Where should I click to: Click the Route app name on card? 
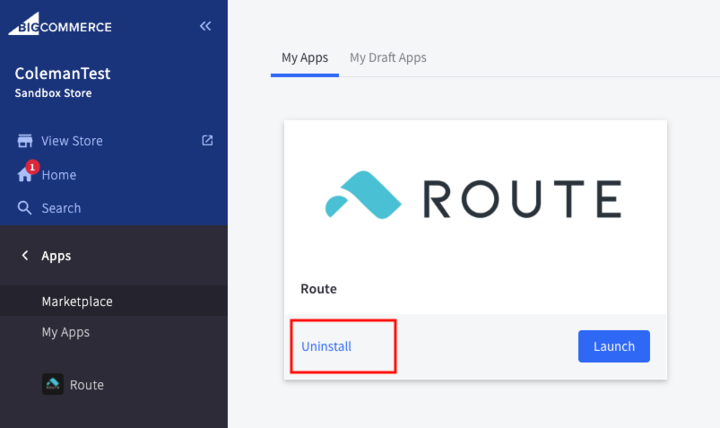pos(319,289)
